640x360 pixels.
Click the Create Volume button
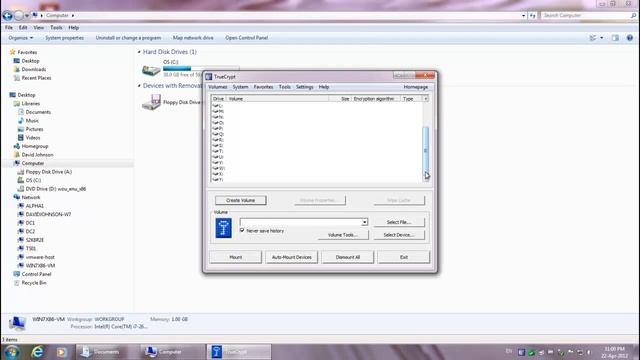[240, 200]
